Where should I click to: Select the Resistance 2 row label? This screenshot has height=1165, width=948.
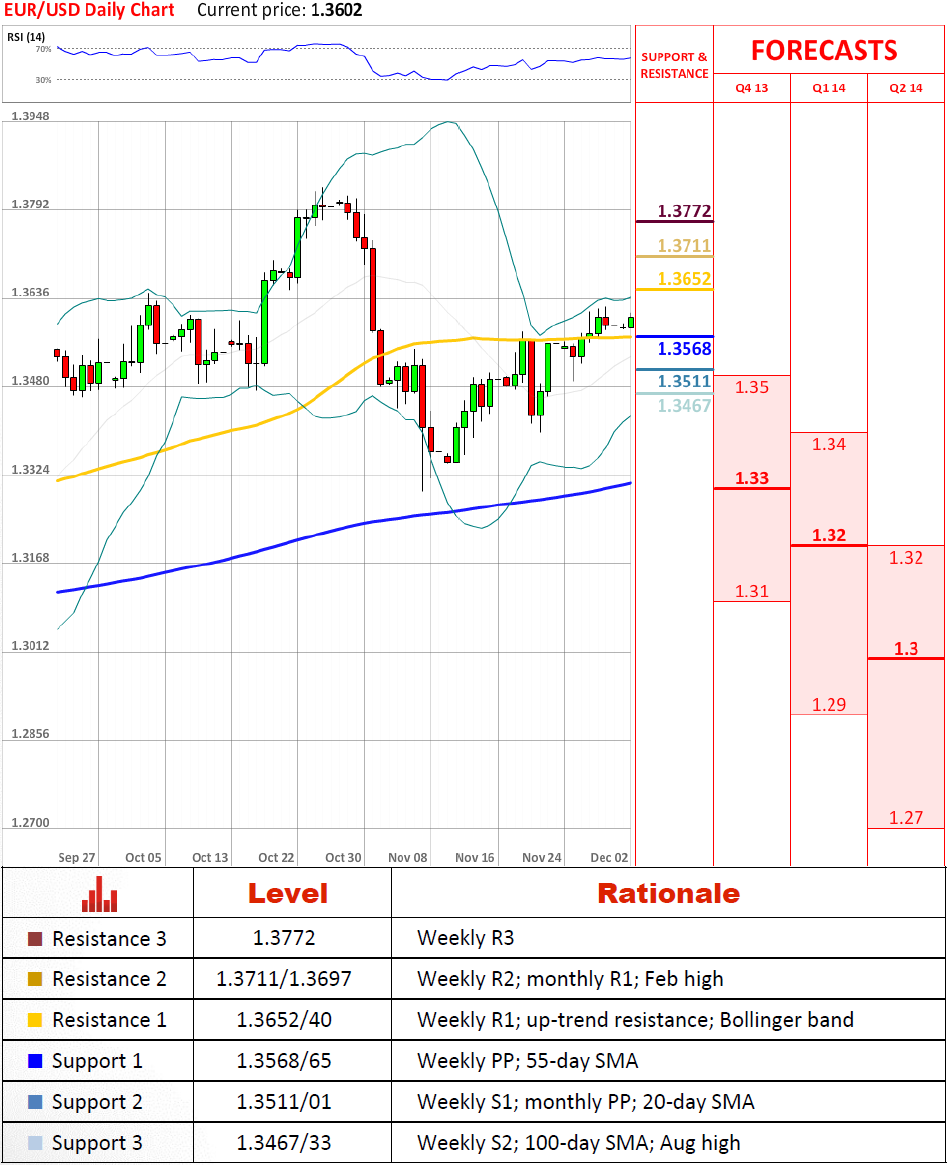tap(109, 979)
